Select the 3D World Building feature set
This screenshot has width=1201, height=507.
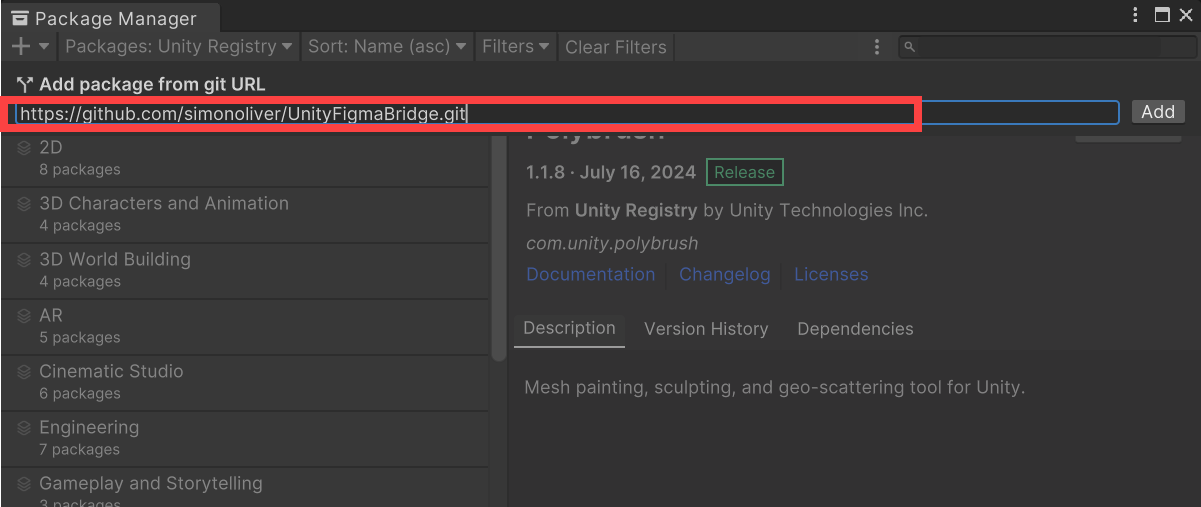(x=244, y=270)
